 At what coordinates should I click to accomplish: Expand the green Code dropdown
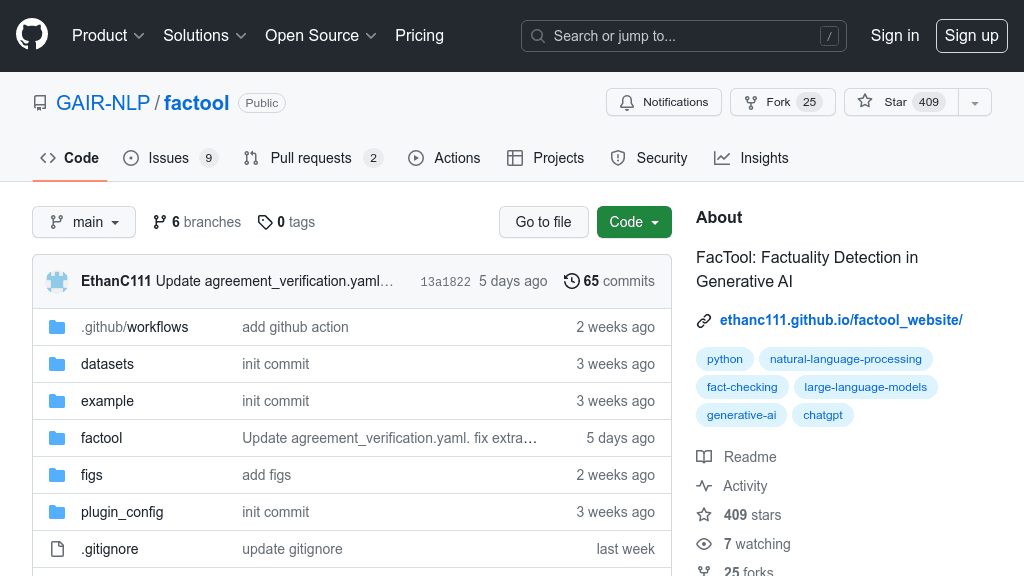(634, 222)
